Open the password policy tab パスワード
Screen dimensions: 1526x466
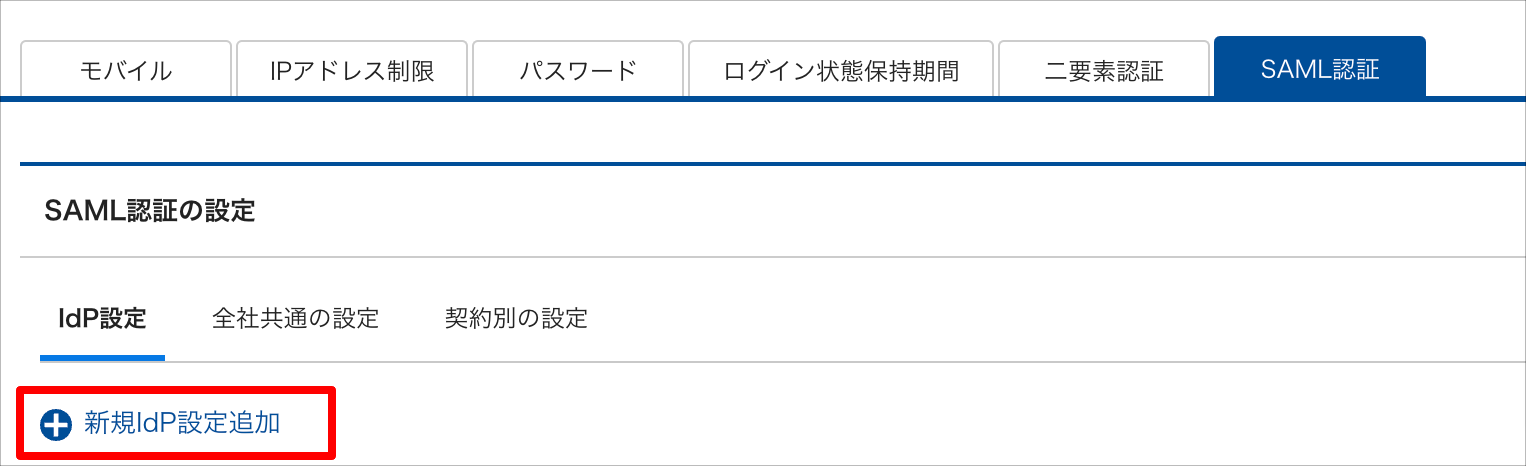click(x=578, y=69)
